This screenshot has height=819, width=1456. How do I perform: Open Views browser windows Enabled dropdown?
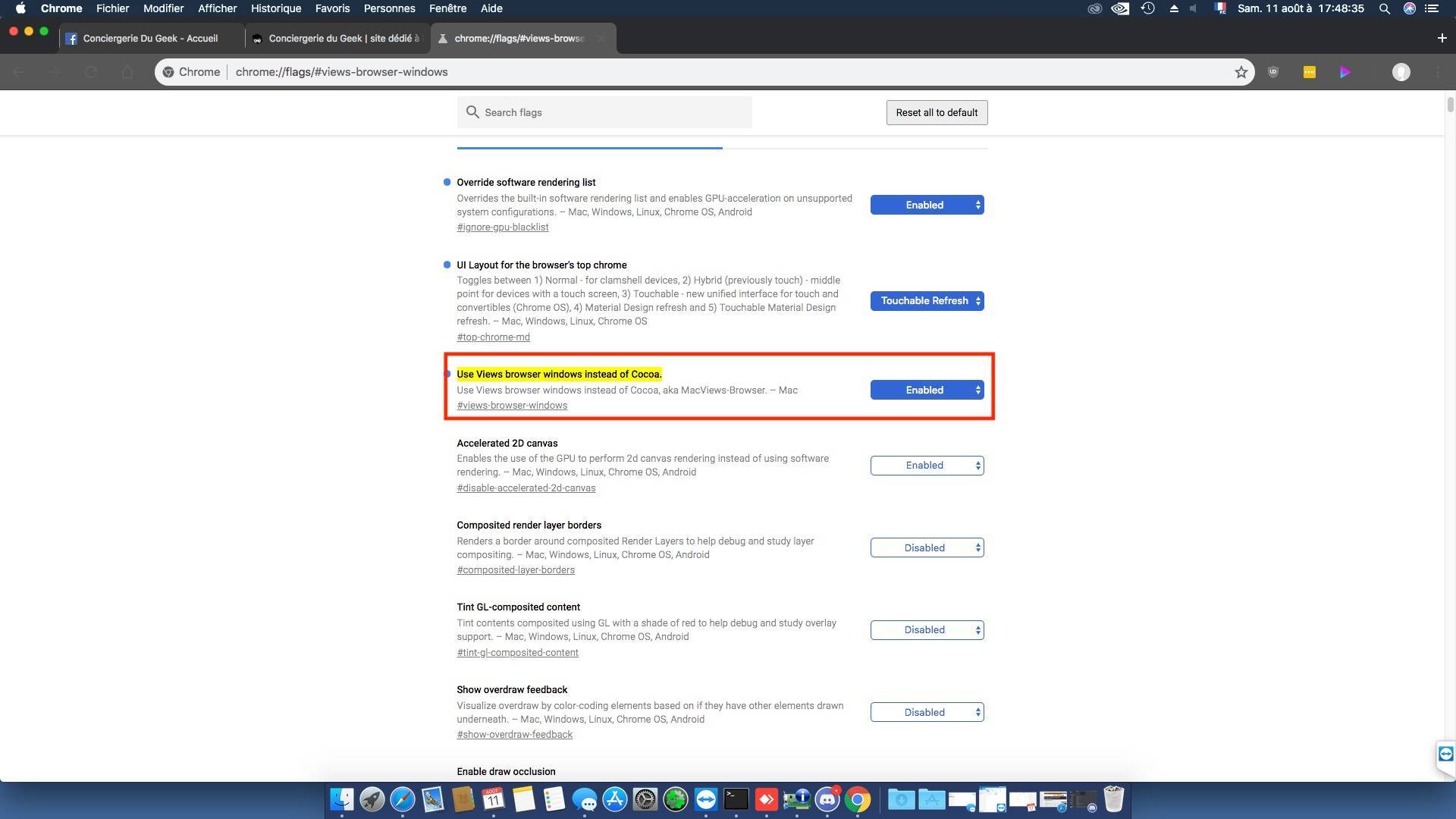click(927, 390)
